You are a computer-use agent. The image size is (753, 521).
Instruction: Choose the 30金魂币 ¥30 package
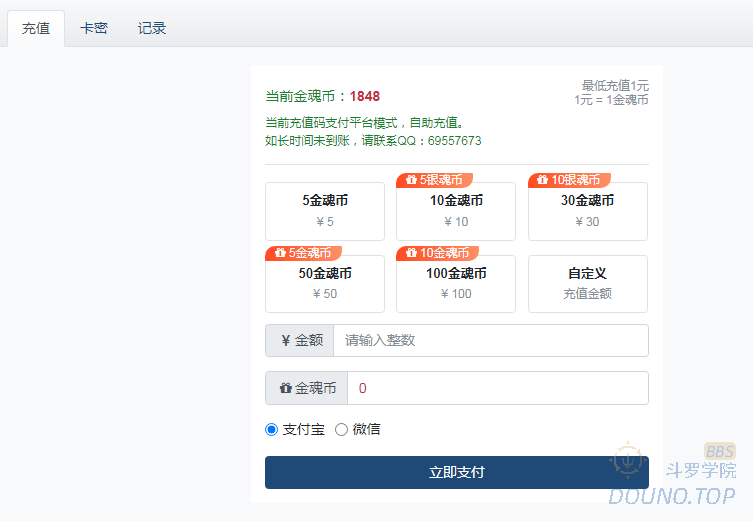pos(587,211)
